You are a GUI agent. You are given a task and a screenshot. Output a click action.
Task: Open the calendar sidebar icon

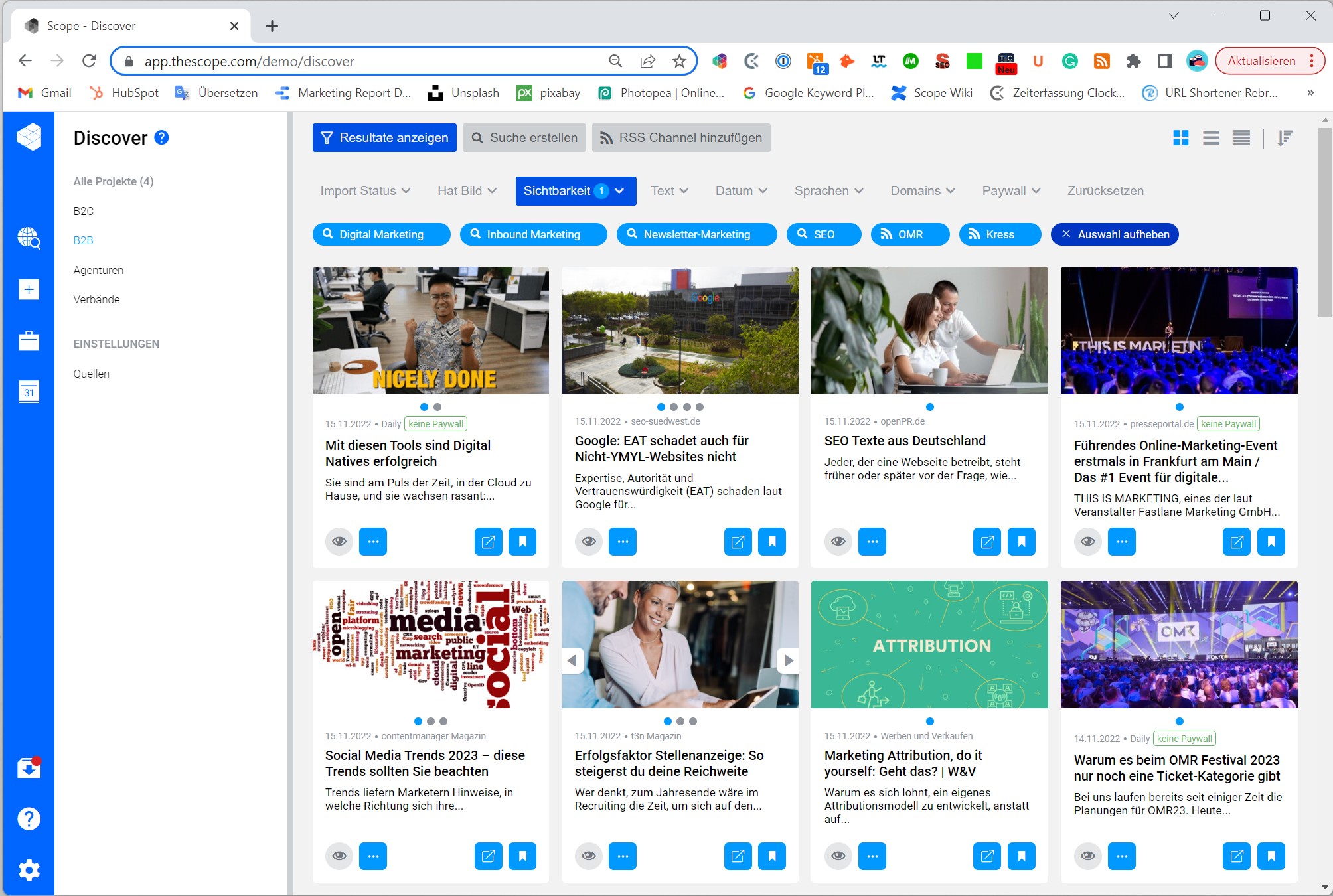(x=29, y=392)
